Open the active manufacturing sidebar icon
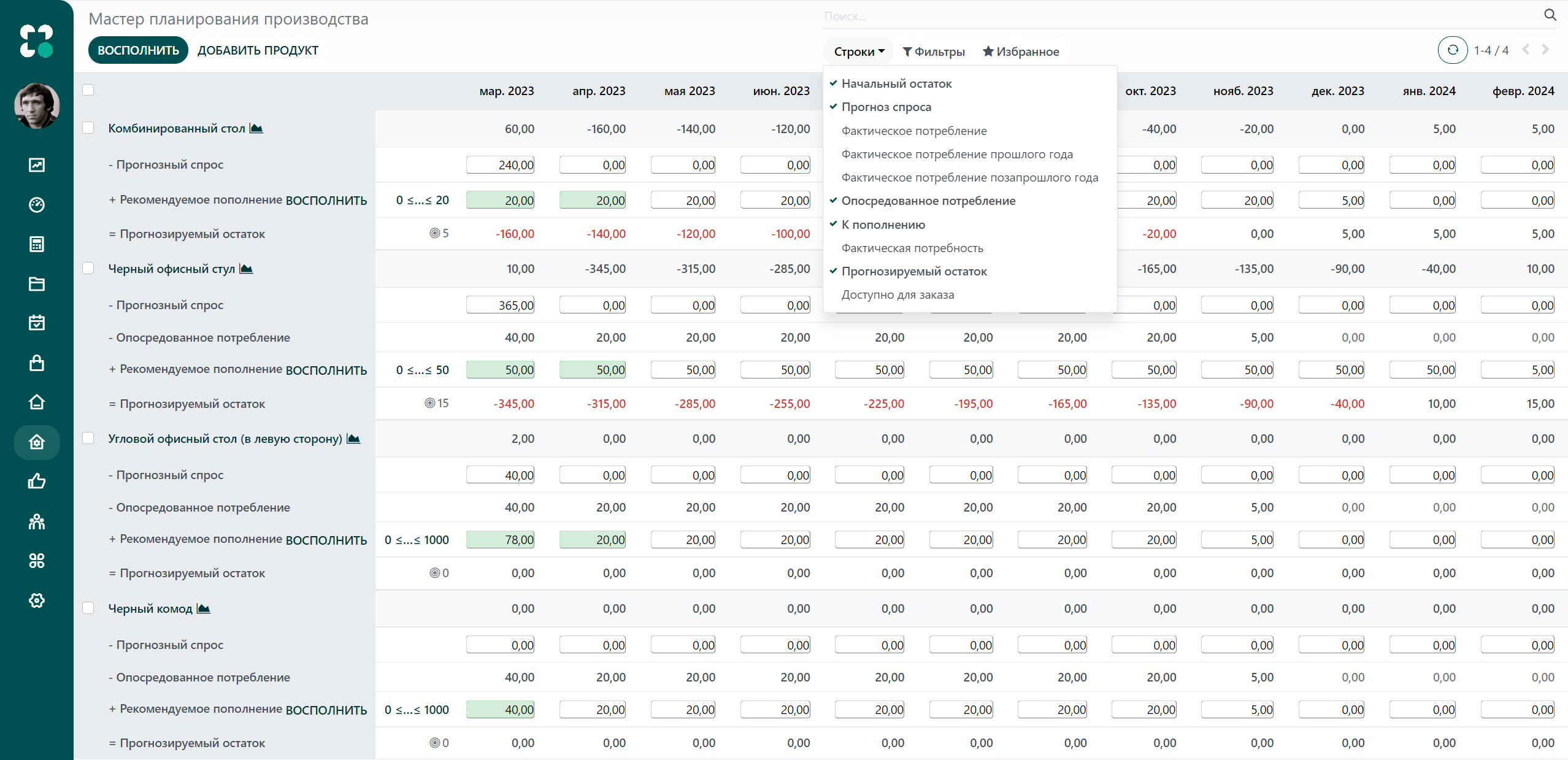The width and height of the screenshot is (1568, 760). click(x=37, y=442)
